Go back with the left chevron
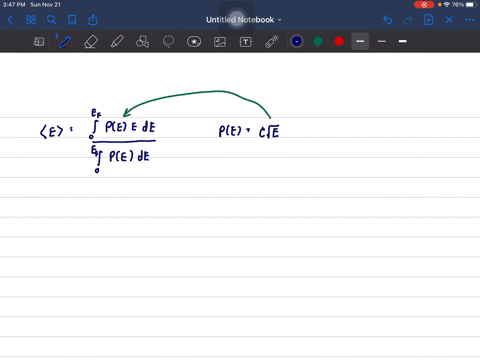The image size is (480, 360). [10, 20]
